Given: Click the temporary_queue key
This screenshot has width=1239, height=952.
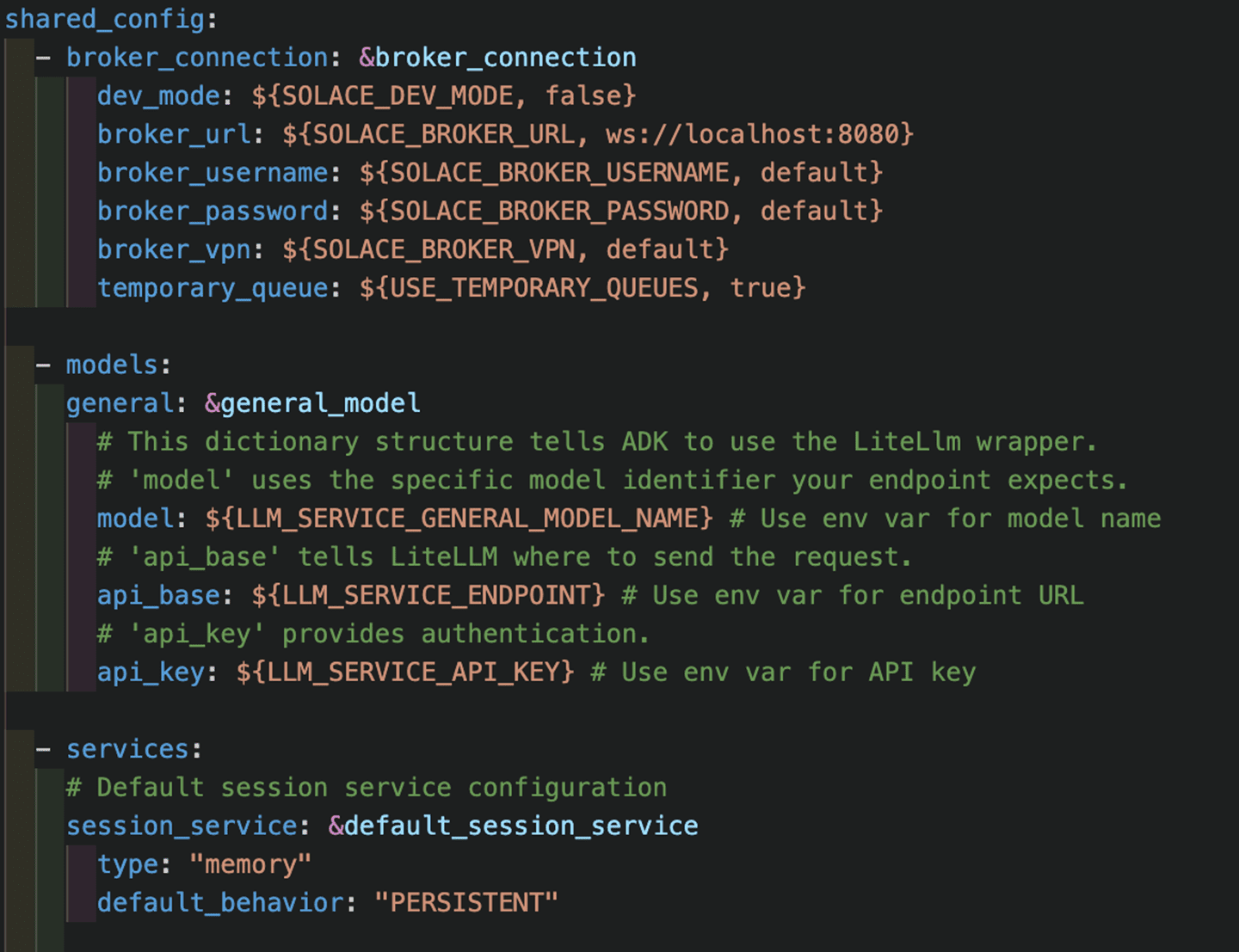Looking at the screenshot, I should pos(213,288).
